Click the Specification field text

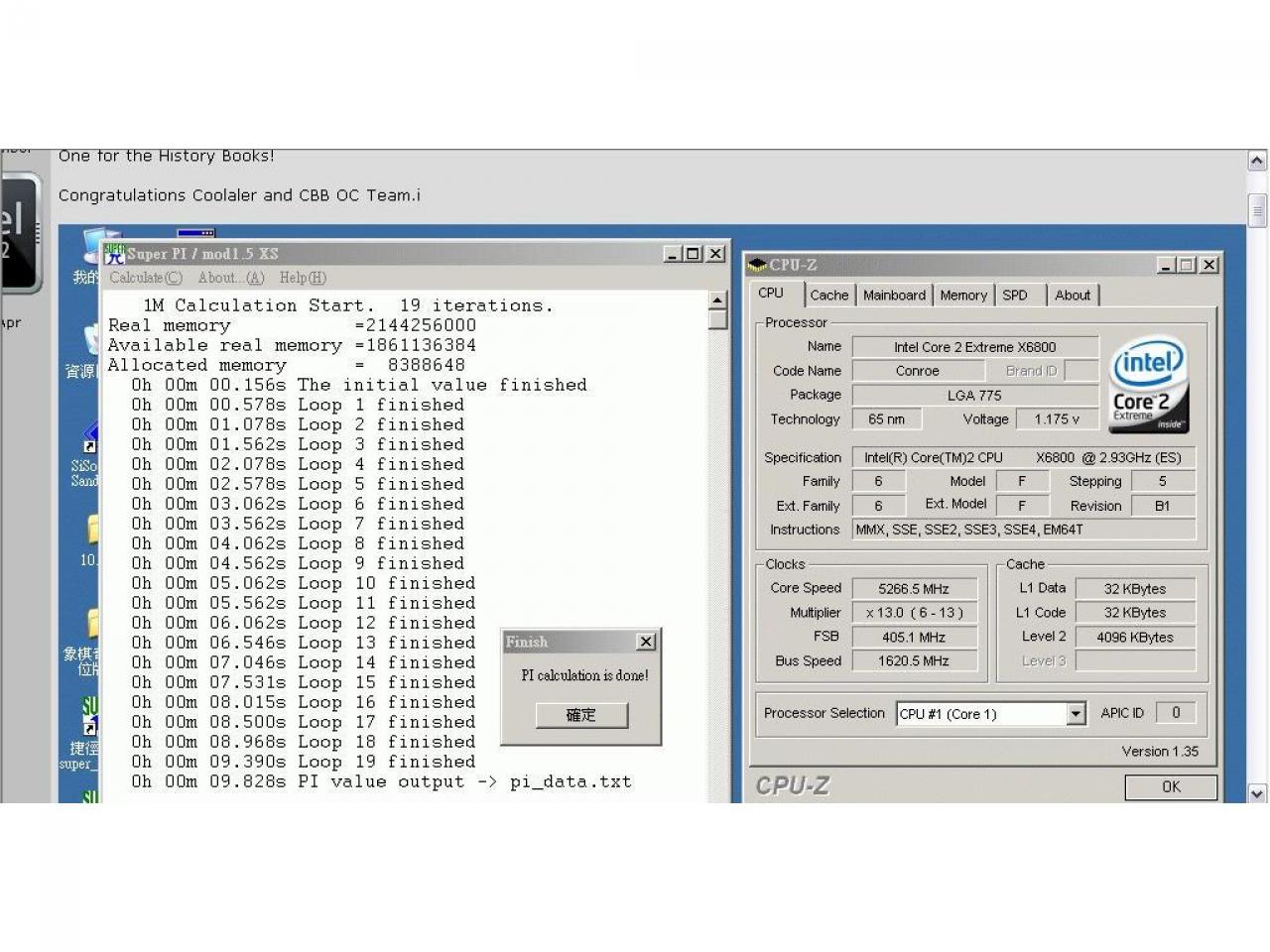coord(1024,458)
